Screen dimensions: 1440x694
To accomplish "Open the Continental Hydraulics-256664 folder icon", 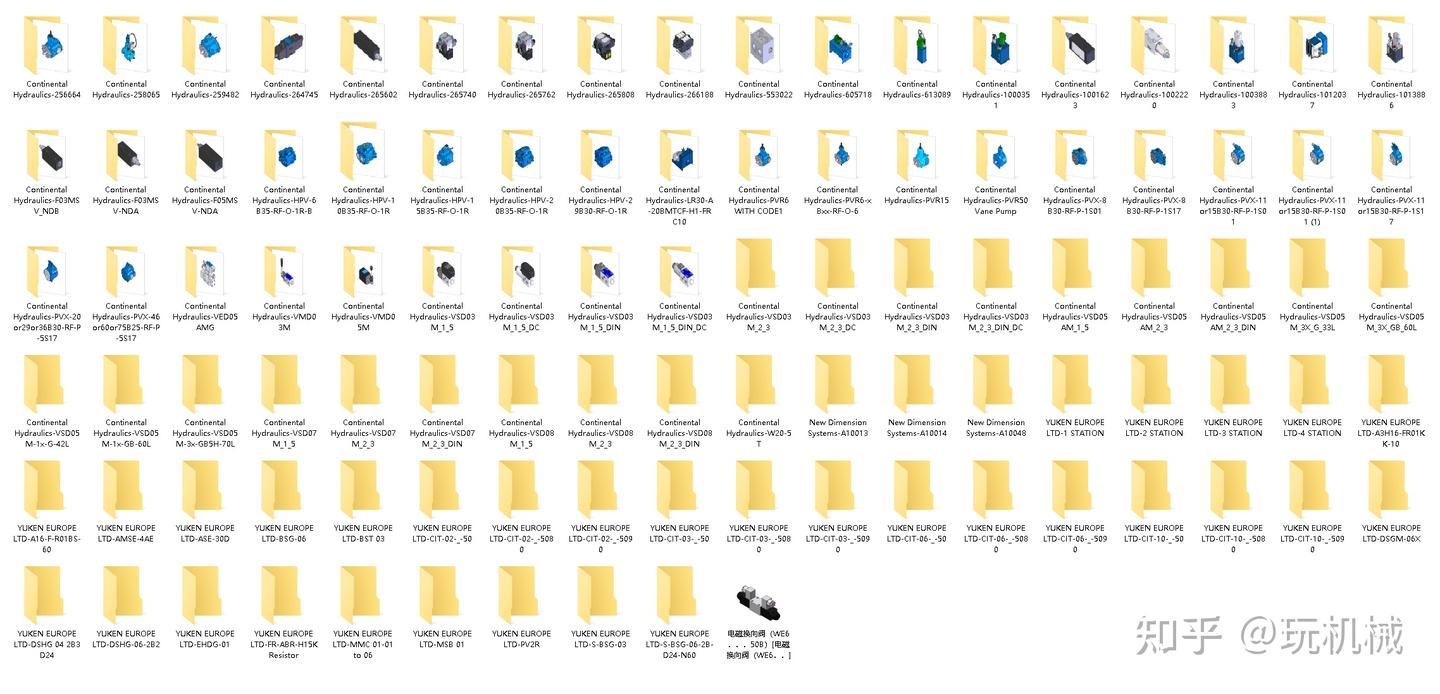I will (x=47, y=45).
